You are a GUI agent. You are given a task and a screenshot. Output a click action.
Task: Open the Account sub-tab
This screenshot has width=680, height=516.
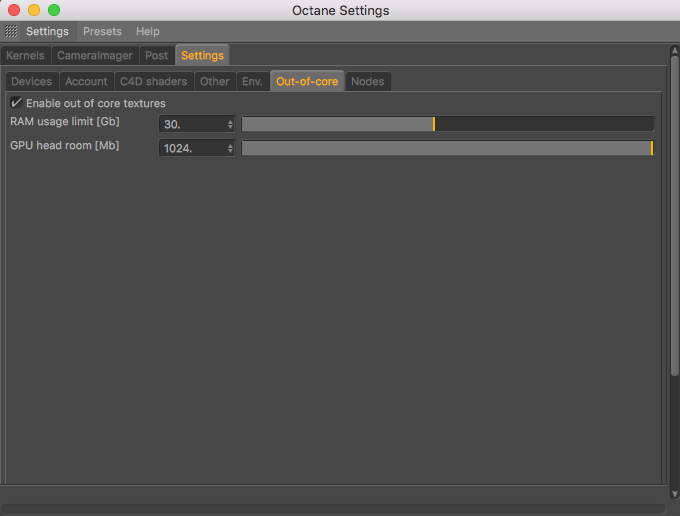[x=86, y=82]
